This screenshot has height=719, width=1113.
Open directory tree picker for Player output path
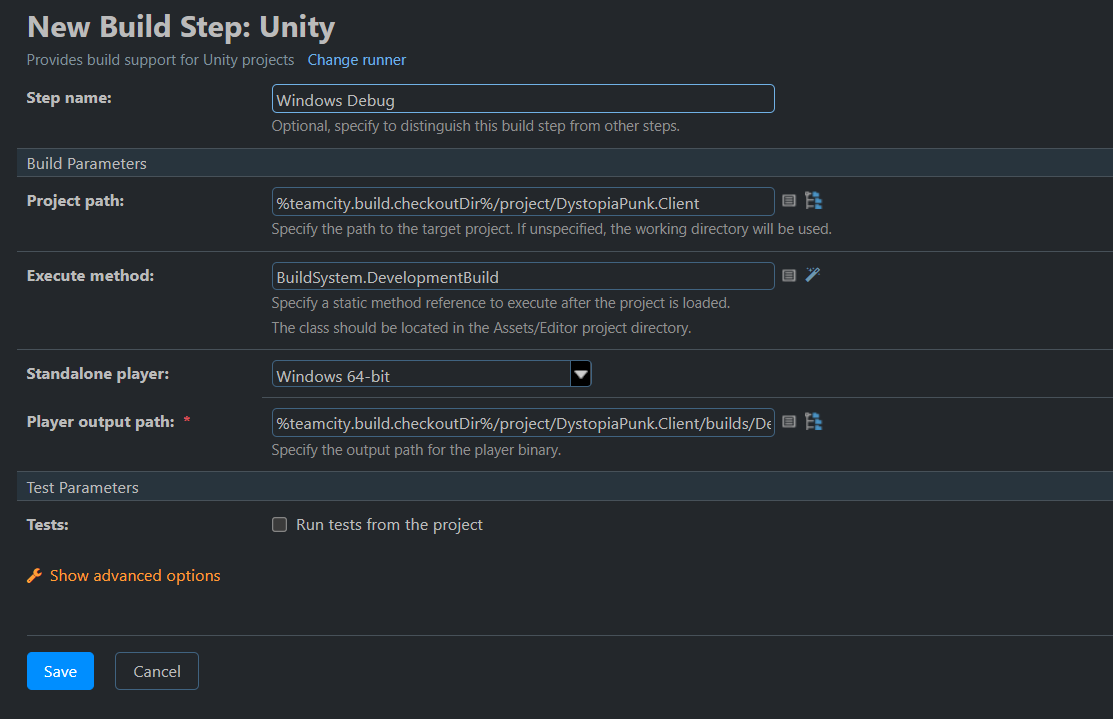813,422
